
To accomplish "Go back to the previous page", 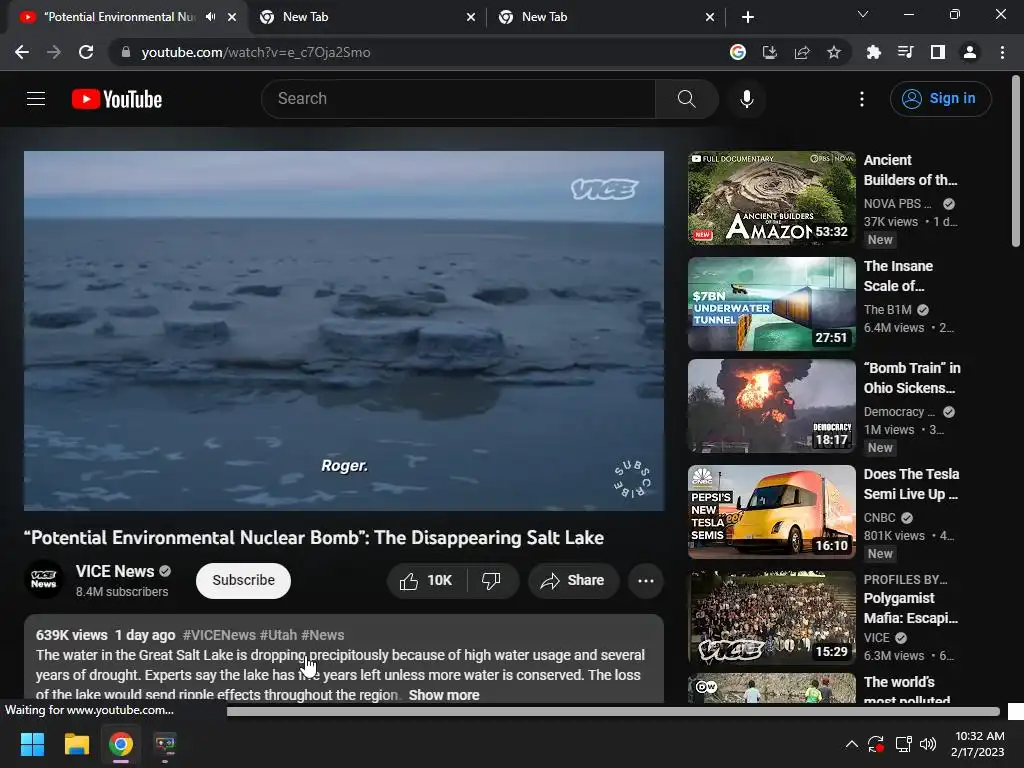I will (22, 52).
